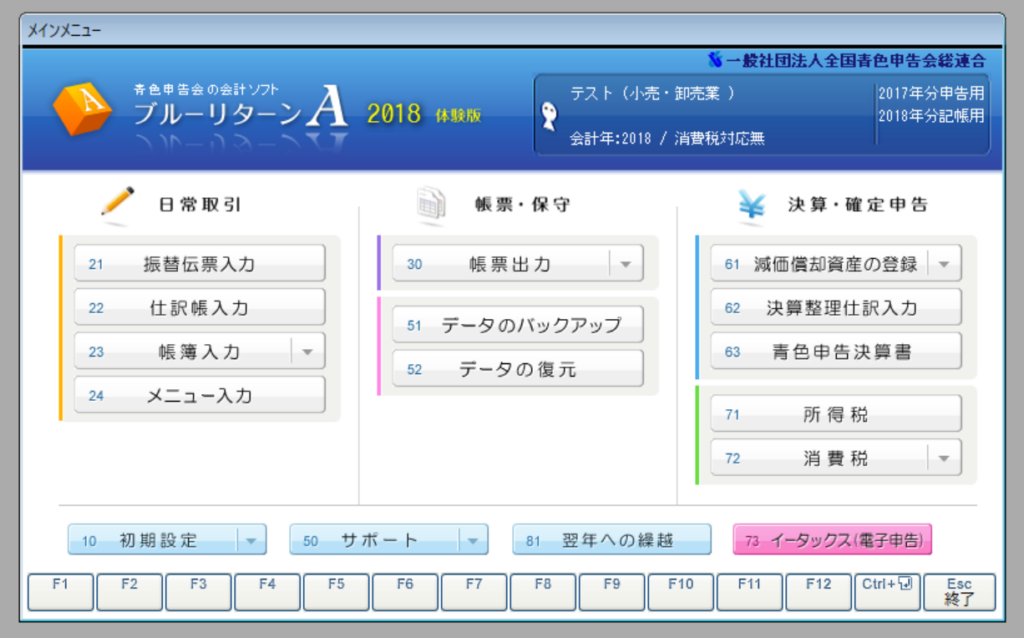The width and height of the screenshot is (1024, 638).
Task: Click the yellow 2018 体験版 label
Action: pos(424,115)
